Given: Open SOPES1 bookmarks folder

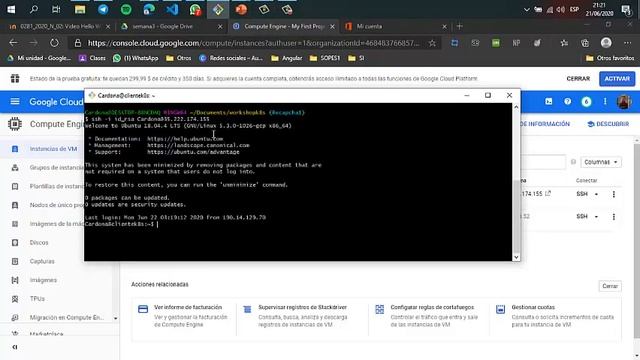Looking at the screenshot, I should pos(325,58).
